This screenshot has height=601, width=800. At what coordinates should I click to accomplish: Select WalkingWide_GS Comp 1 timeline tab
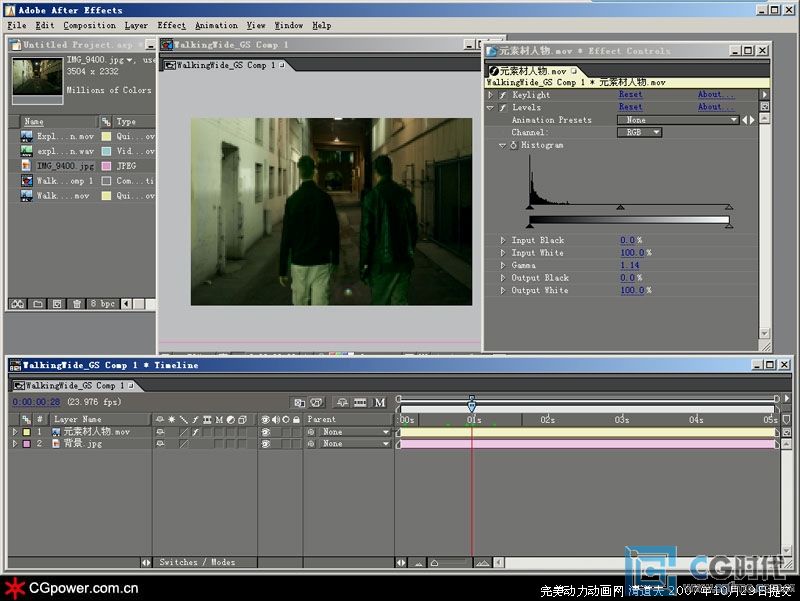[x=74, y=386]
